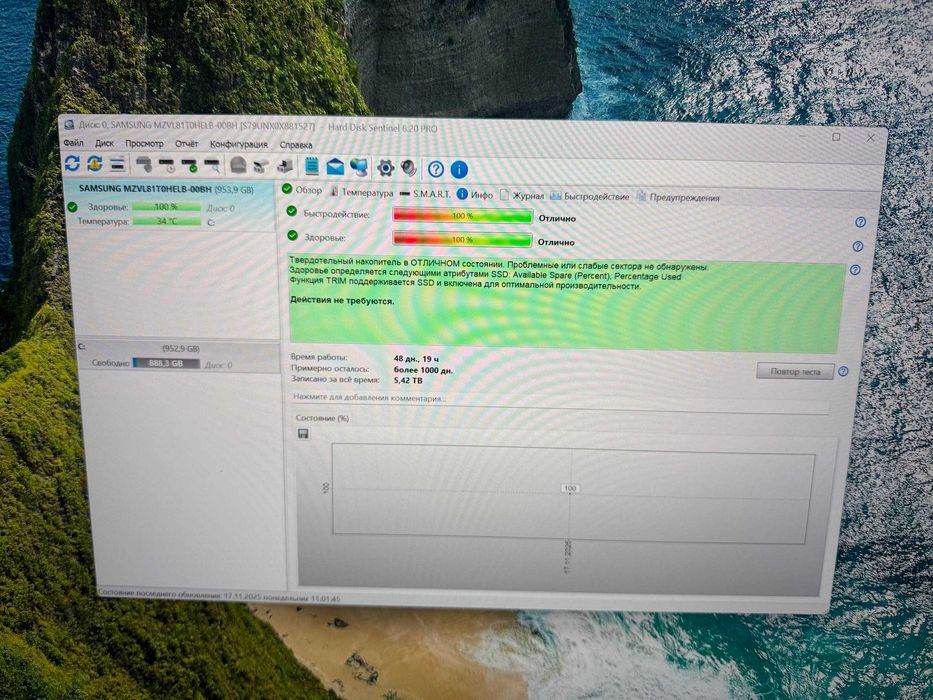Click the status bar last update text
933x700 pixels.
click(x=219, y=596)
